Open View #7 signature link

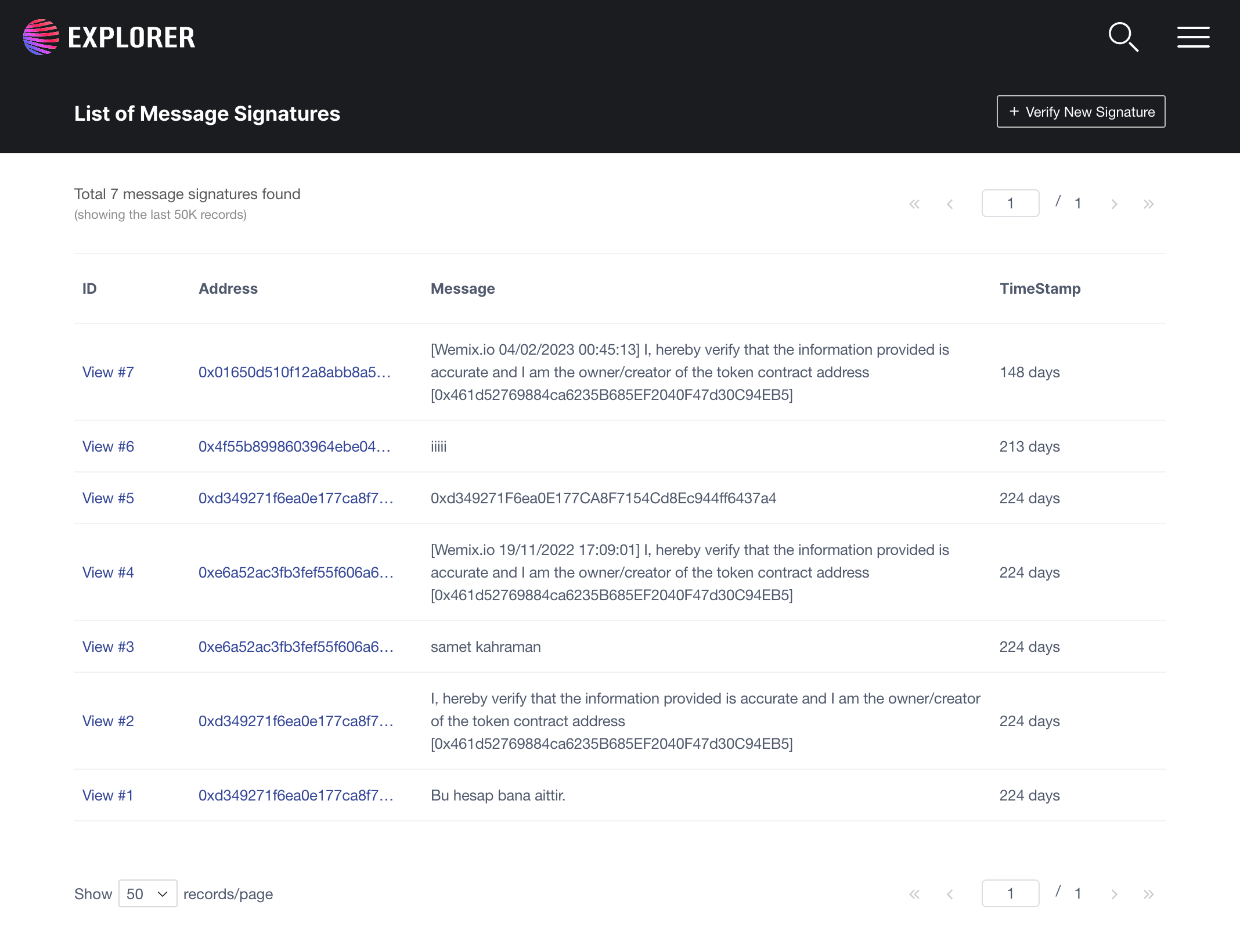coord(108,372)
